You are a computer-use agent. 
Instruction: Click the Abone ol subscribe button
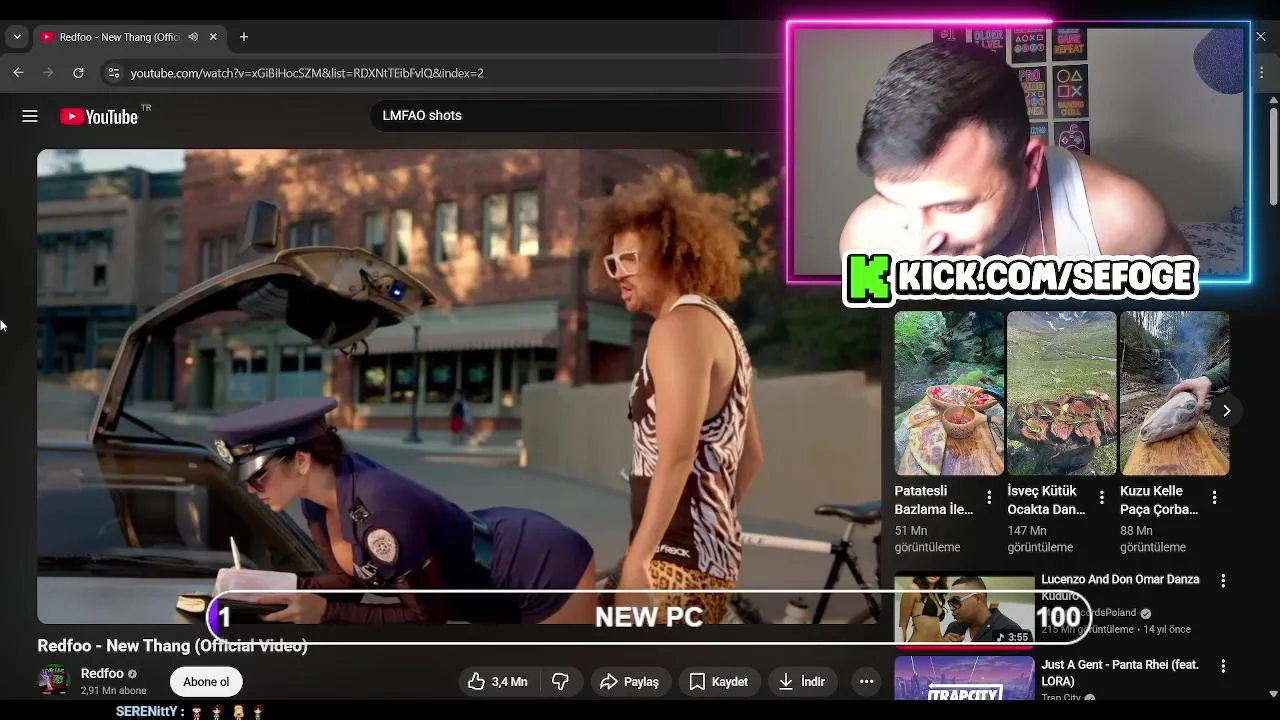(206, 682)
